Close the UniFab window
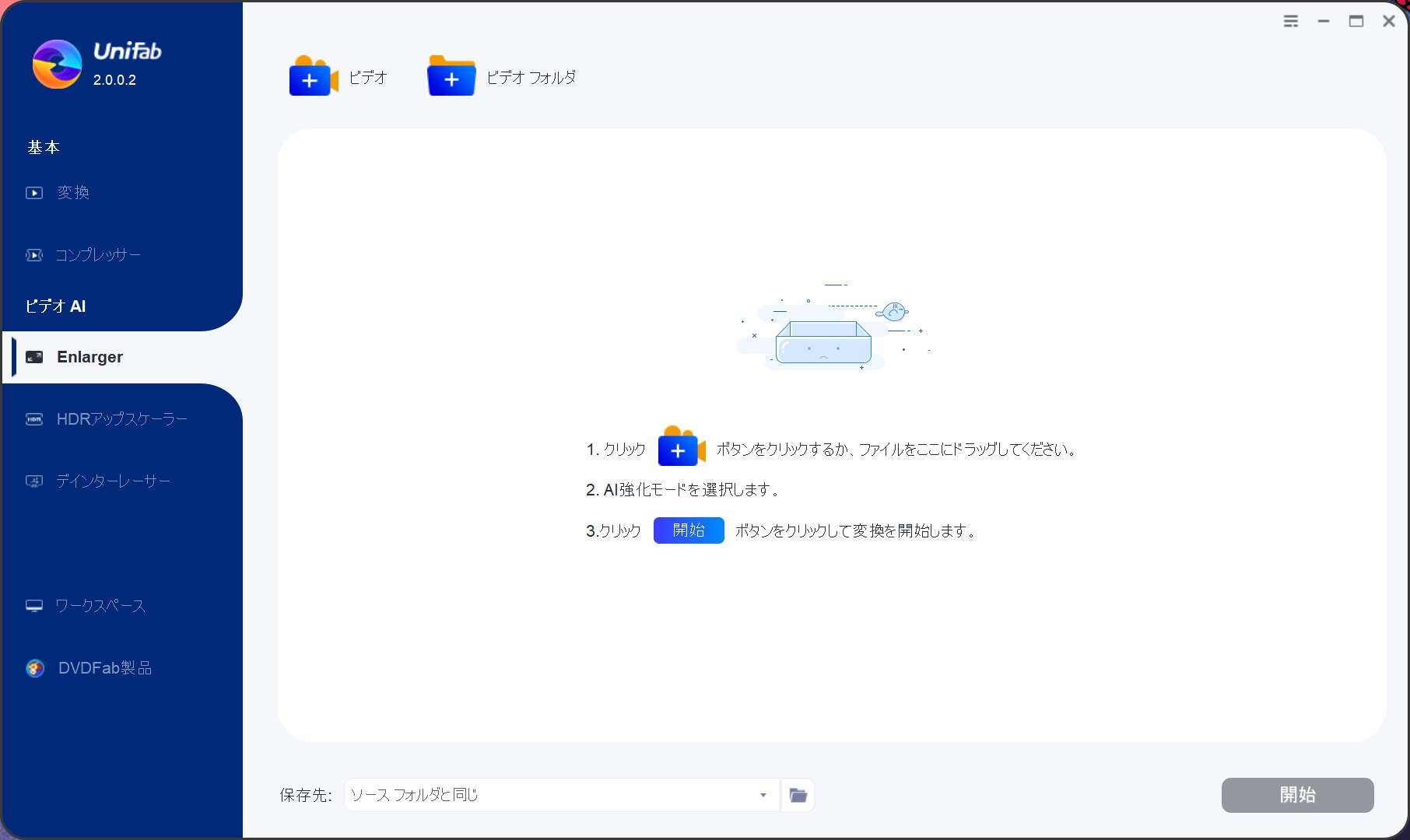This screenshot has width=1410, height=840. click(1389, 21)
